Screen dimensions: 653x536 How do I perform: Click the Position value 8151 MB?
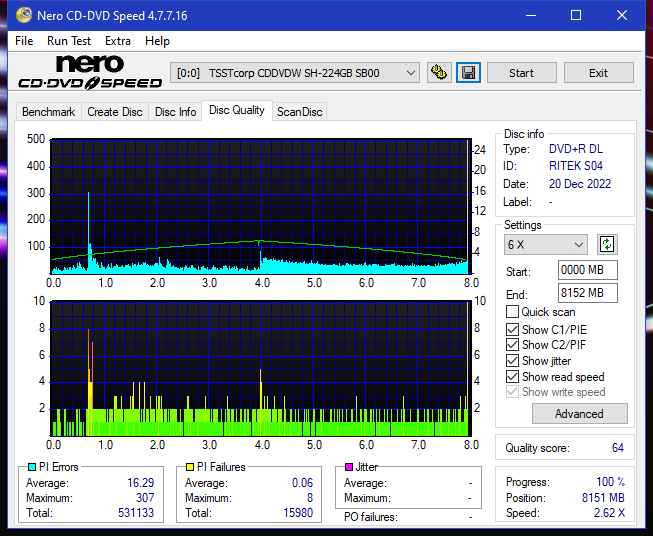(x=603, y=498)
